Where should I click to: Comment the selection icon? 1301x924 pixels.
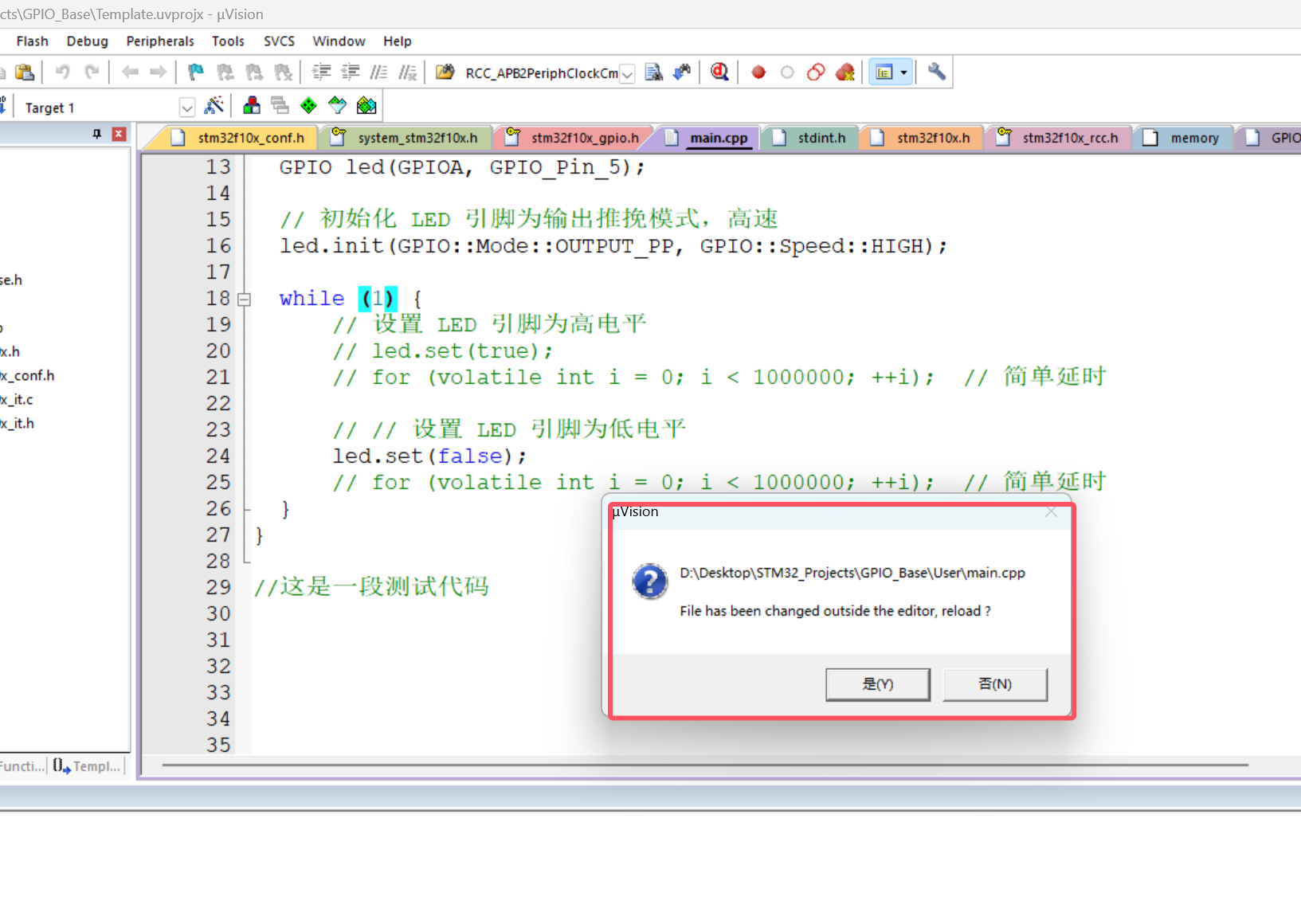tap(378, 72)
